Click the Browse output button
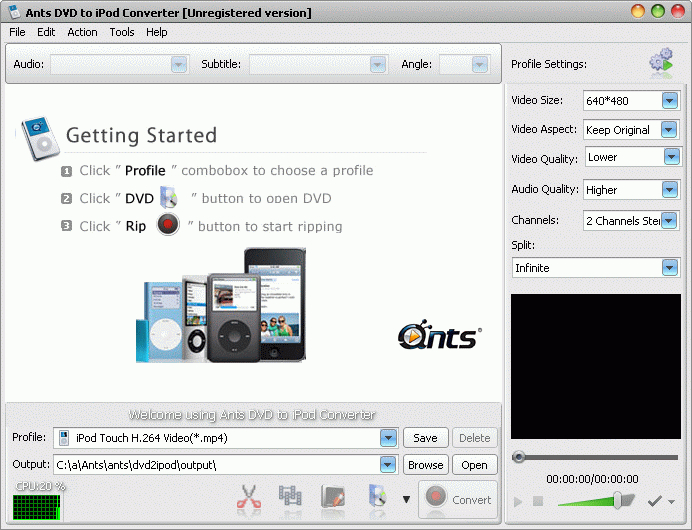Image resolution: width=692 pixels, height=530 pixels. tap(425, 465)
